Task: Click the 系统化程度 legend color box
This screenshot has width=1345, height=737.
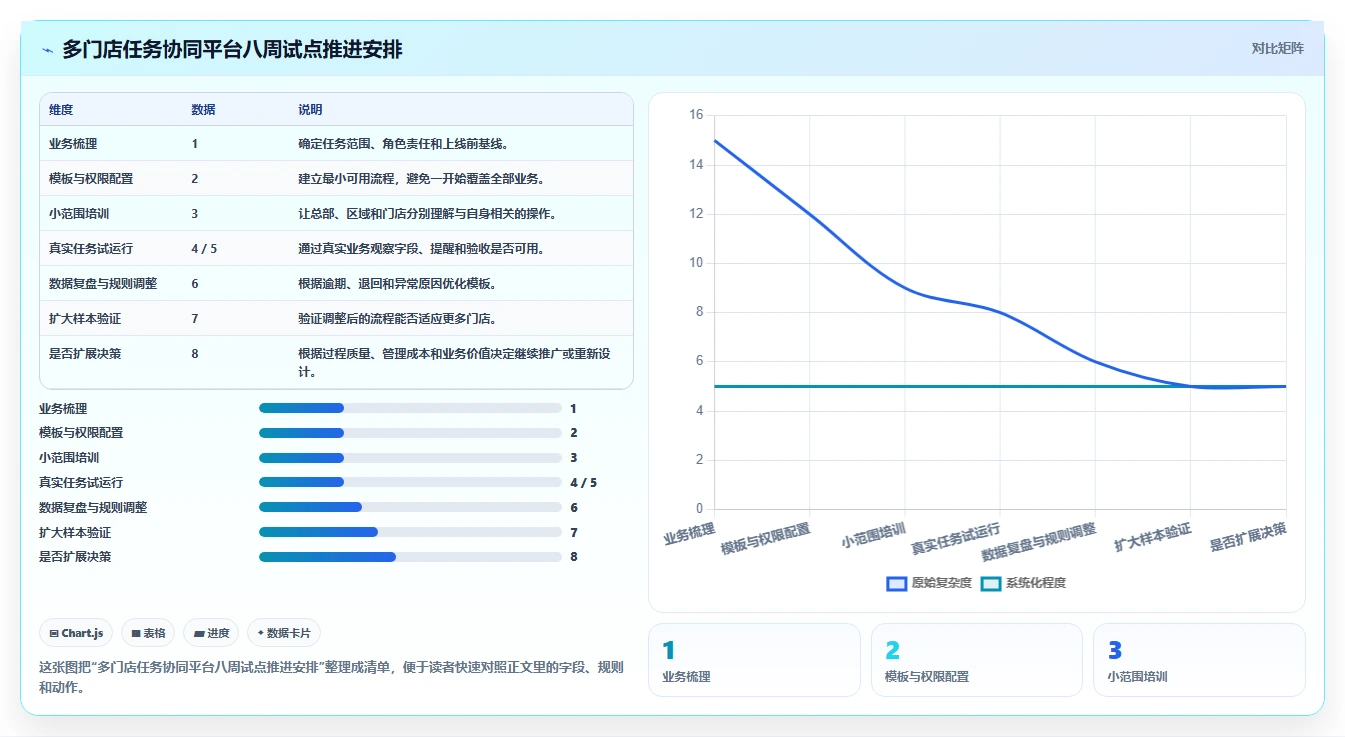Action: pyautogui.click(x=991, y=583)
